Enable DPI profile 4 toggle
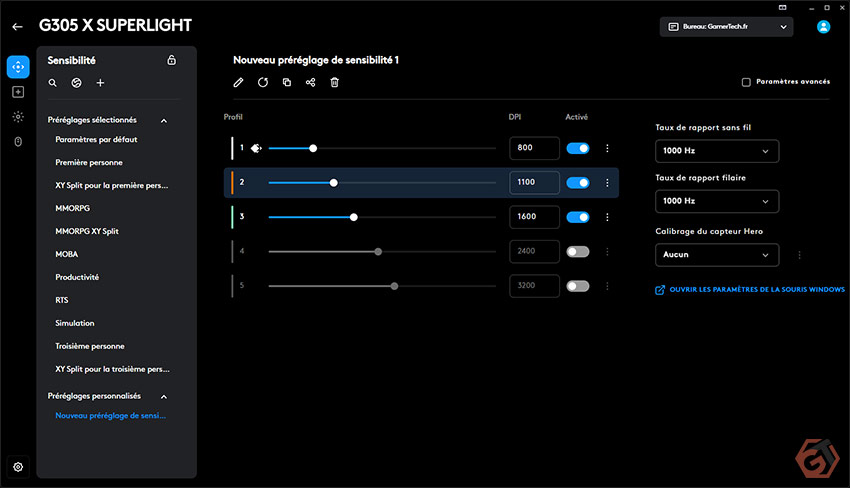The height and width of the screenshot is (488, 850). click(x=578, y=252)
